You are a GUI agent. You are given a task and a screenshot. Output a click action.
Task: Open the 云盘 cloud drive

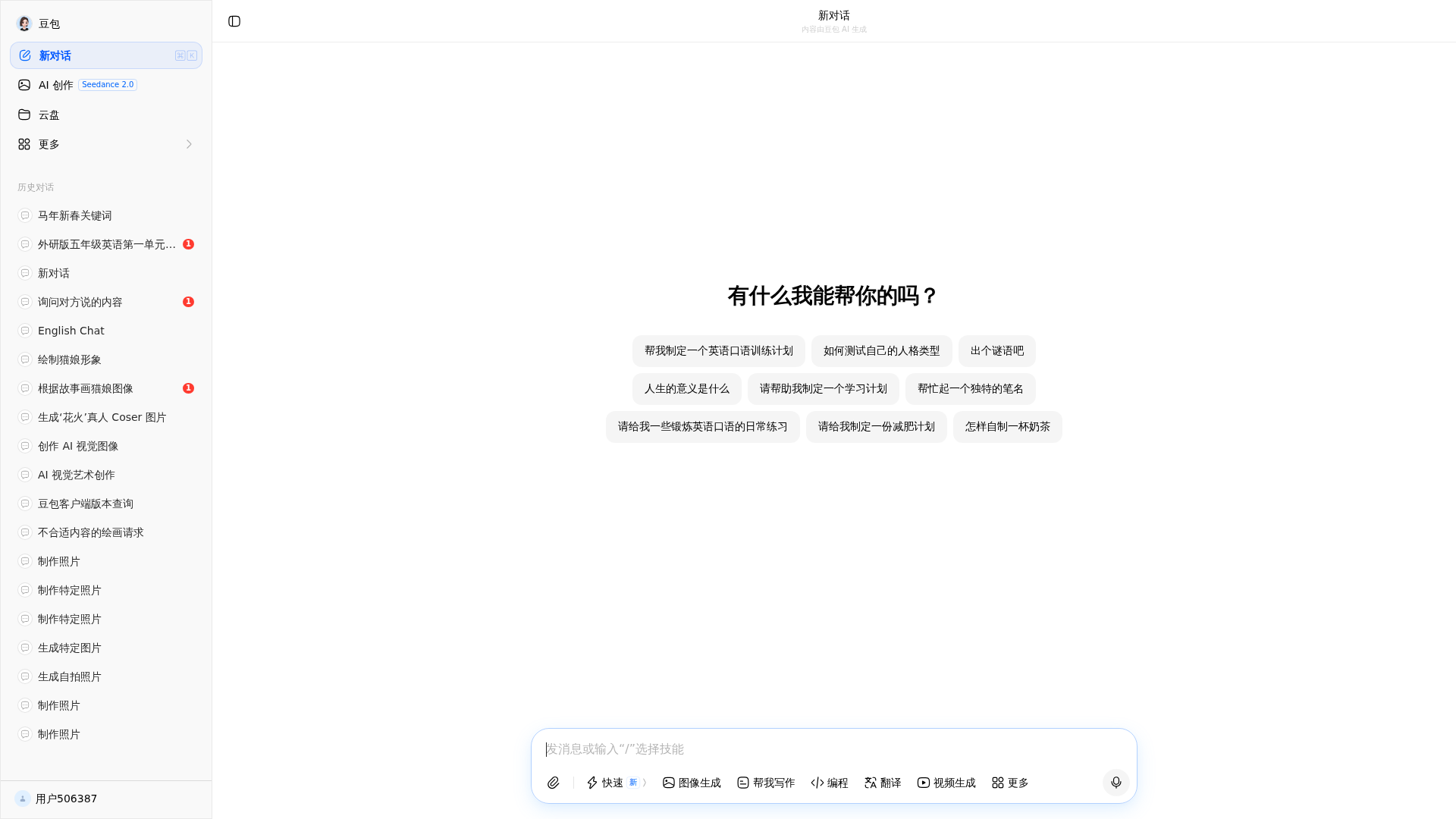point(49,115)
